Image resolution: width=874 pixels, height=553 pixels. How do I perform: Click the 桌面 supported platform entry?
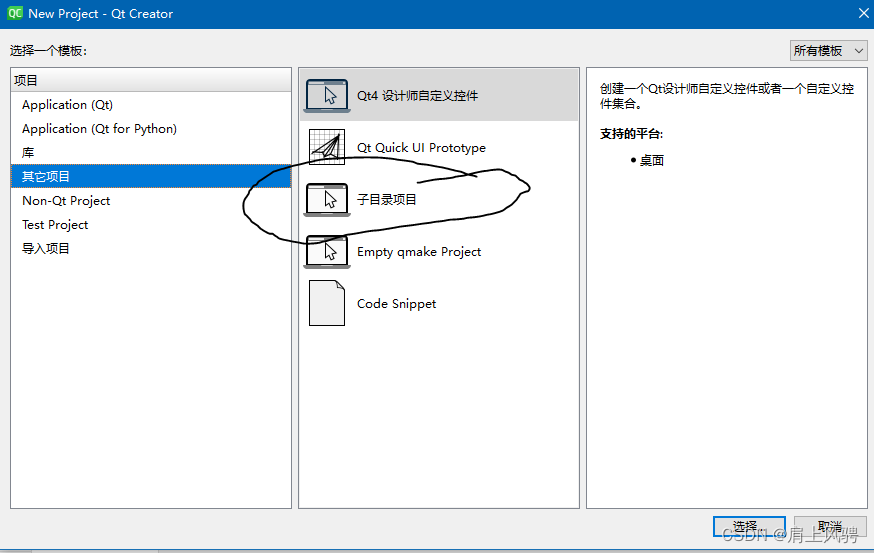tap(652, 161)
